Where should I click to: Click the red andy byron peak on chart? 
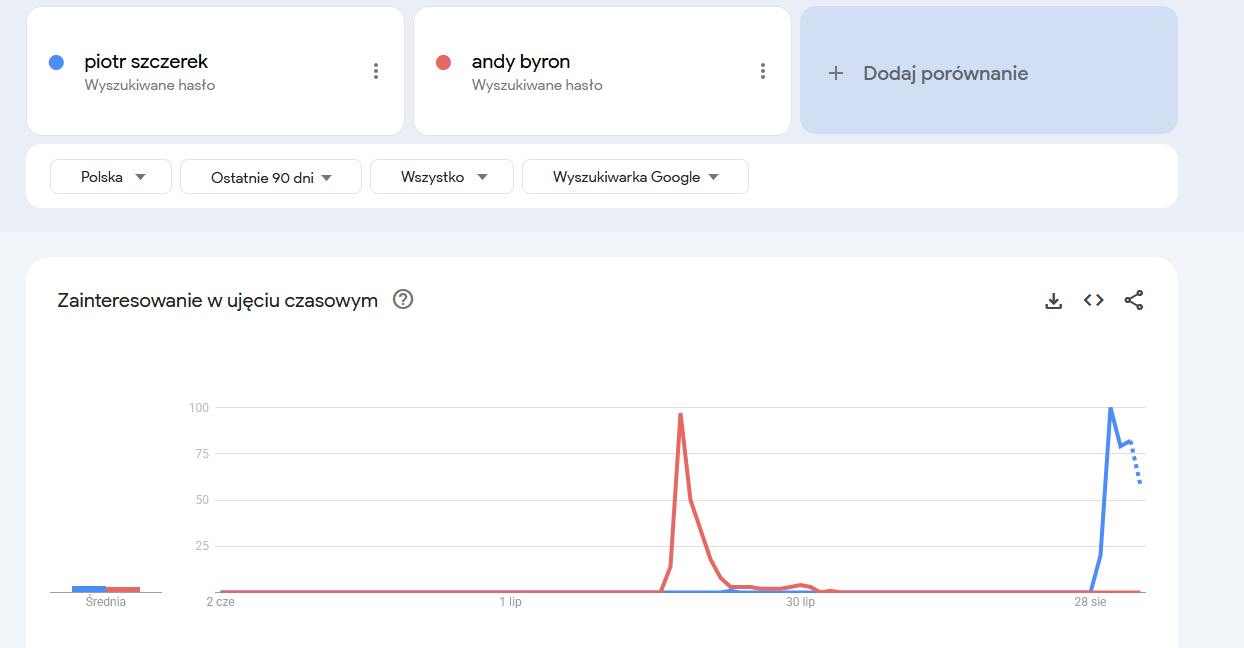point(680,414)
